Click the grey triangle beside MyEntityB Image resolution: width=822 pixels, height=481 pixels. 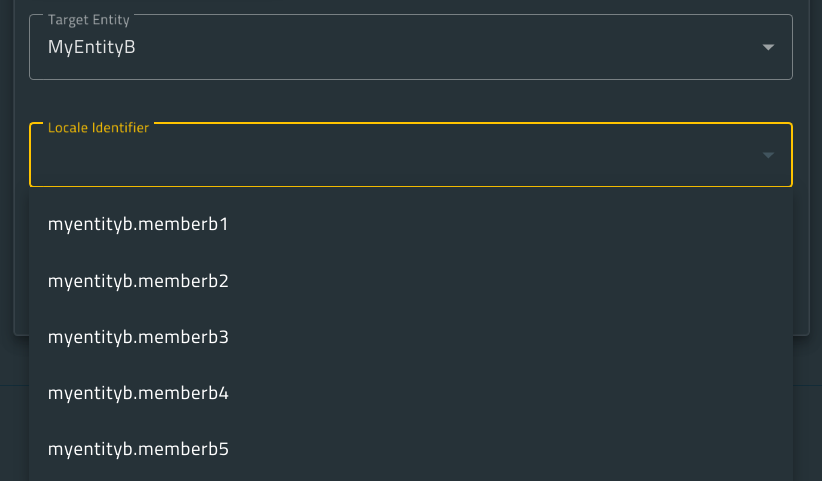click(768, 47)
